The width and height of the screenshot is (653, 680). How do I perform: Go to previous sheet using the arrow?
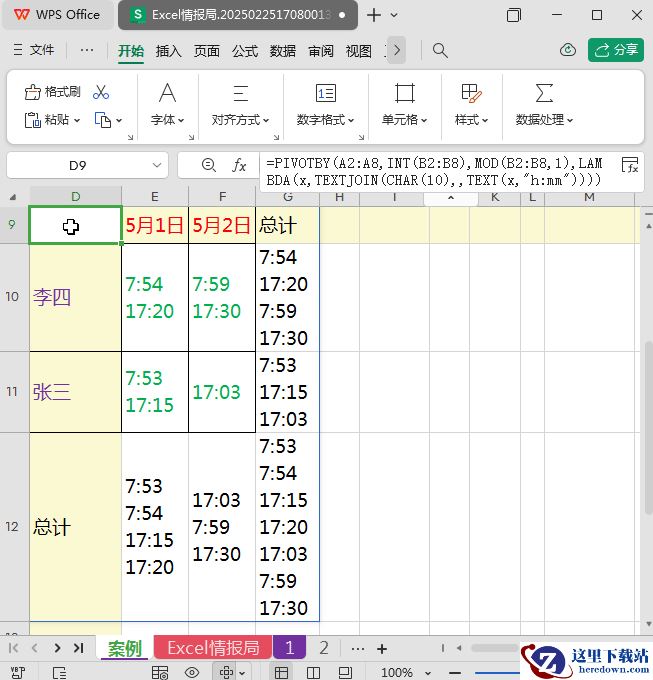pyautogui.click(x=35, y=648)
